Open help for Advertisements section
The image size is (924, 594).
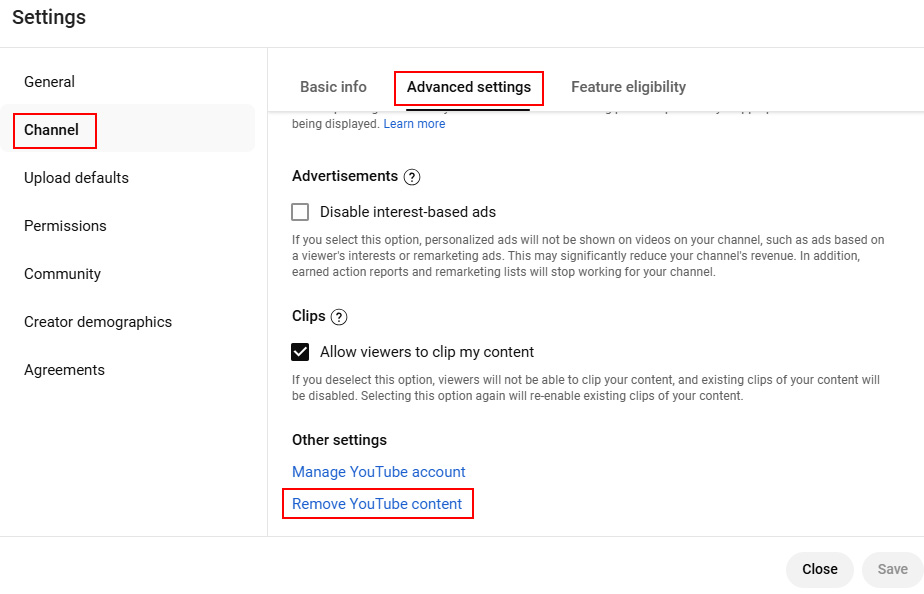(412, 177)
